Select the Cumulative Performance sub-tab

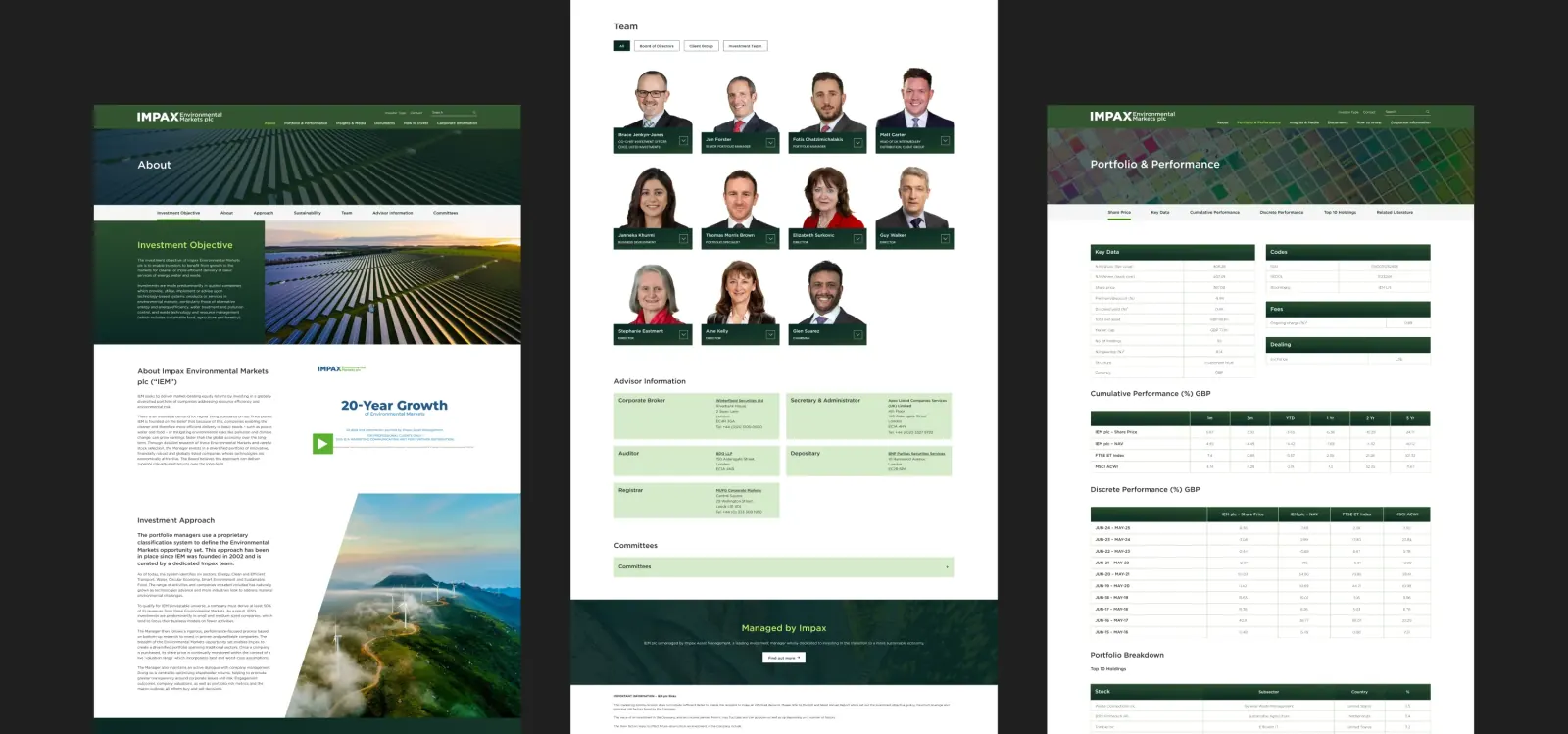click(x=1214, y=212)
